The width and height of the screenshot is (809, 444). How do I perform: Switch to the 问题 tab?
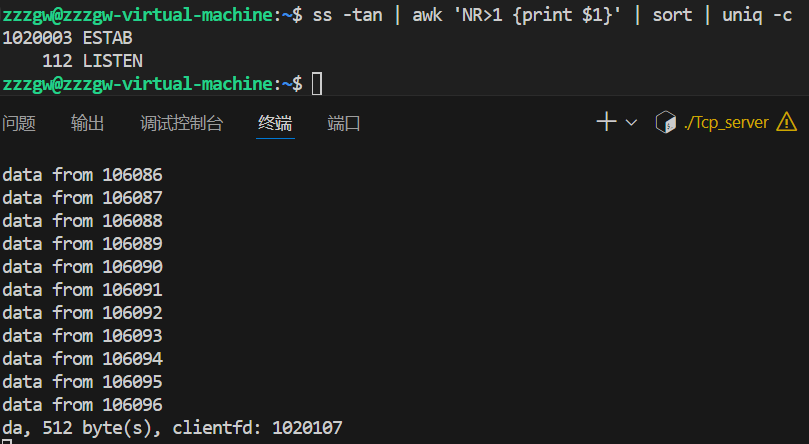pos(19,123)
